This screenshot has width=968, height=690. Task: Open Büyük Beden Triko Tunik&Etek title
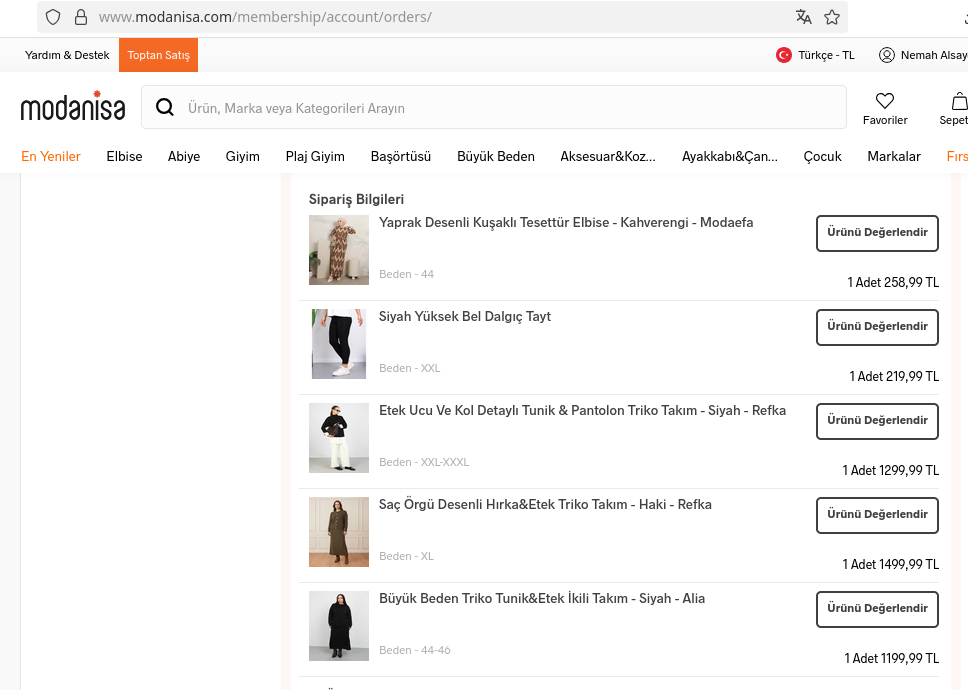point(542,598)
